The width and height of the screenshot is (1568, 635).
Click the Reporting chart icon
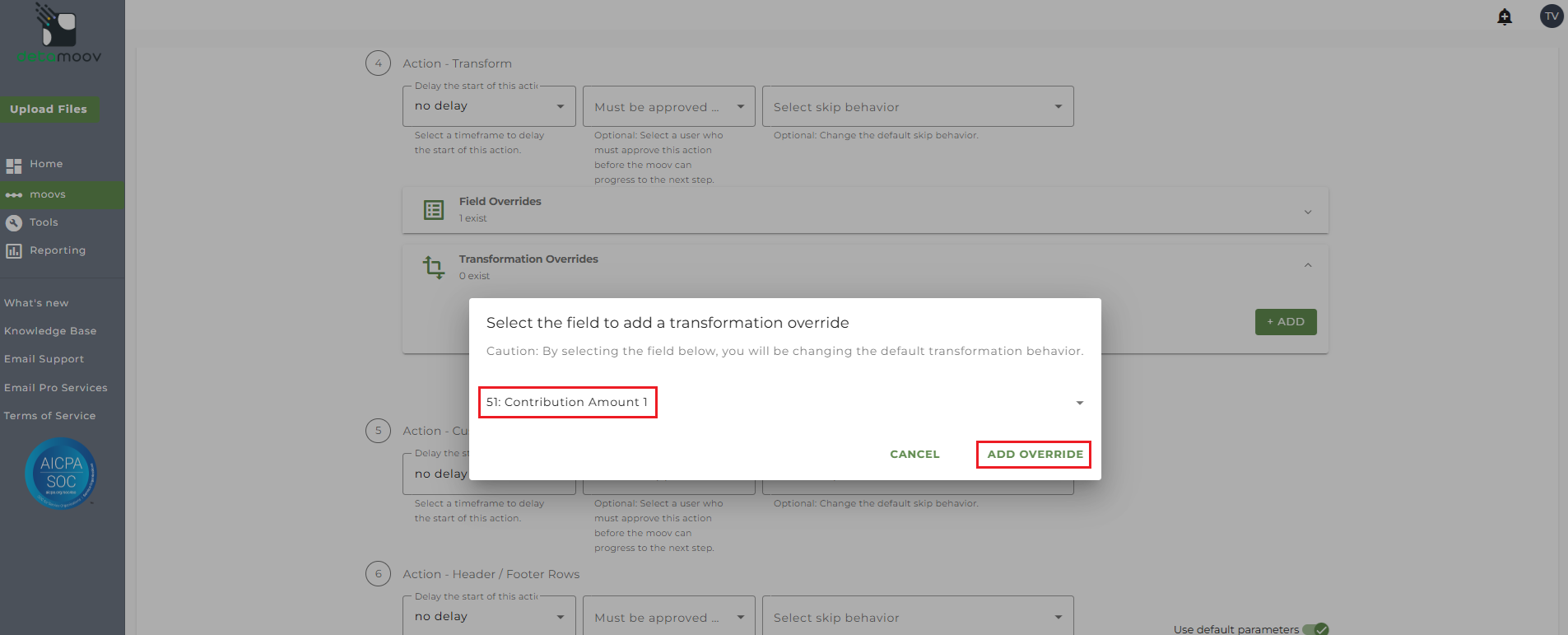click(14, 251)
